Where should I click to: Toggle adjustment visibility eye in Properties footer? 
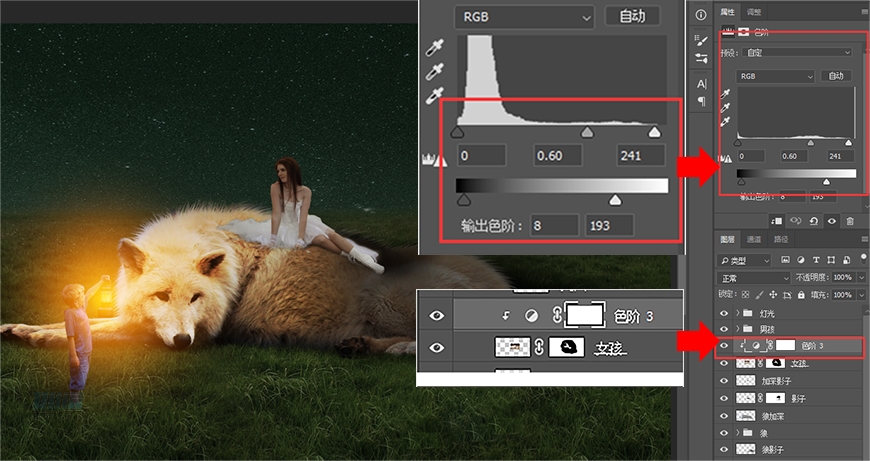click(x=832, y=221)
